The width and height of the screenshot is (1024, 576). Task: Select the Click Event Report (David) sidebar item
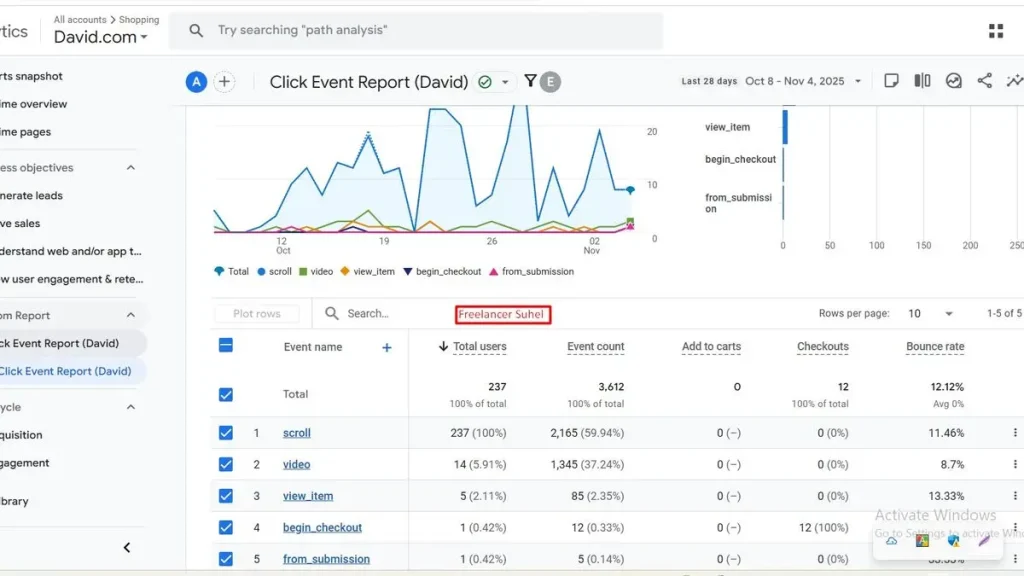point(65,370)
